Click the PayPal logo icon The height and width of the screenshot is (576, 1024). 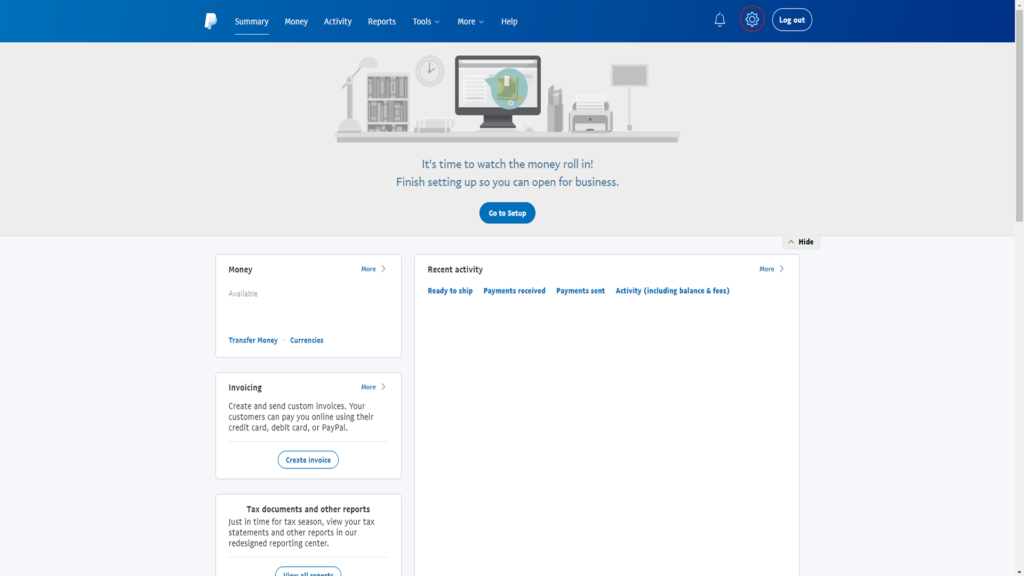coord(211,21)
